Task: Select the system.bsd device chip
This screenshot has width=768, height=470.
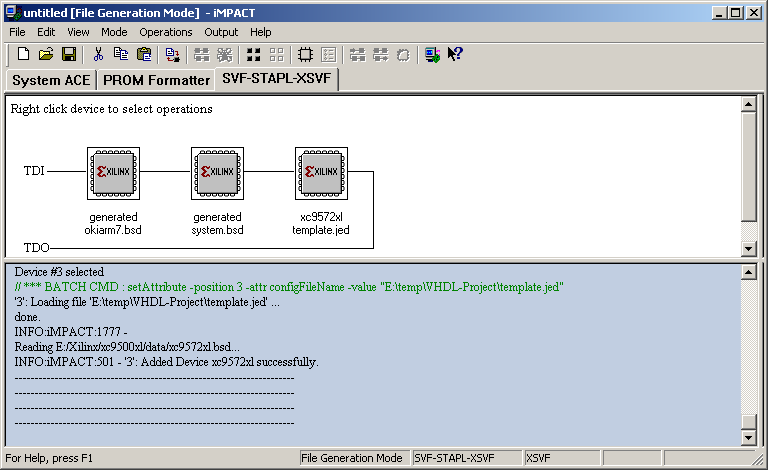Action: [x=217, y=173]
